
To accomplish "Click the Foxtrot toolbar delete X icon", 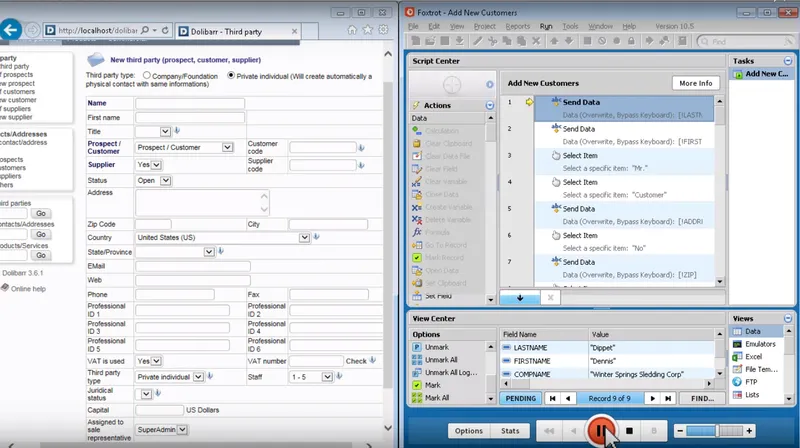I will (x=536, y=41).
